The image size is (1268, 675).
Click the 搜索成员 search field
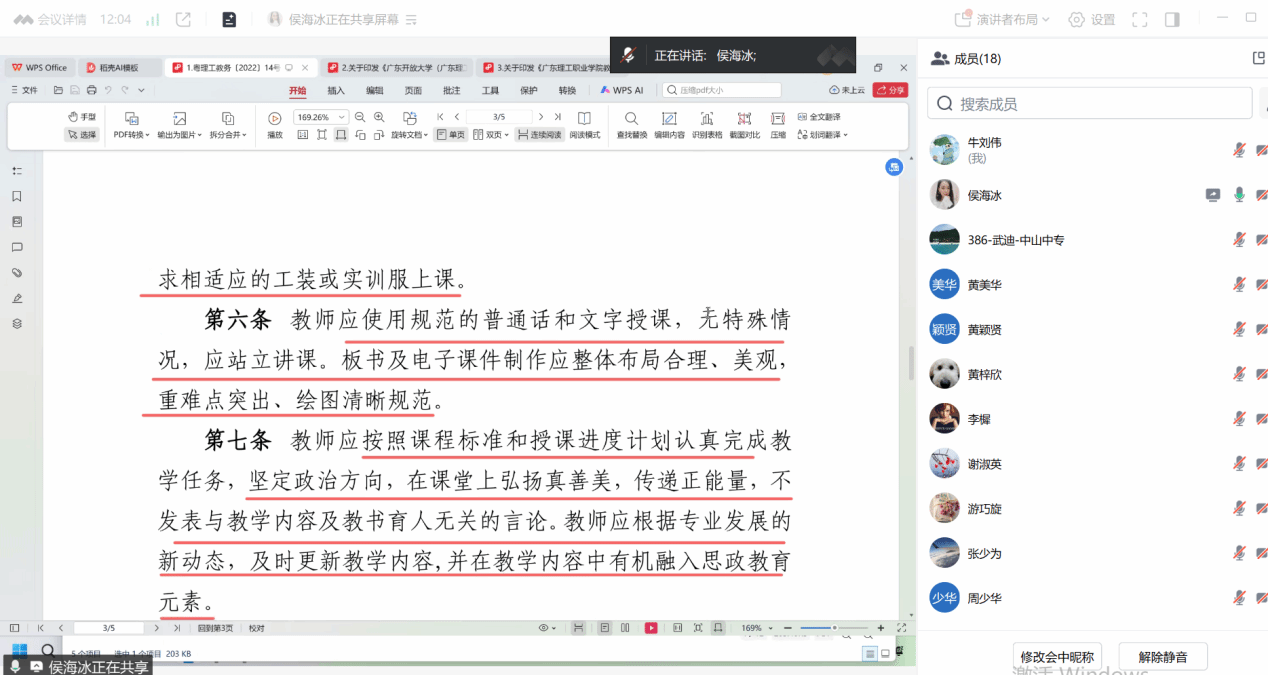pyautogui.click(x=1090, y=103)
